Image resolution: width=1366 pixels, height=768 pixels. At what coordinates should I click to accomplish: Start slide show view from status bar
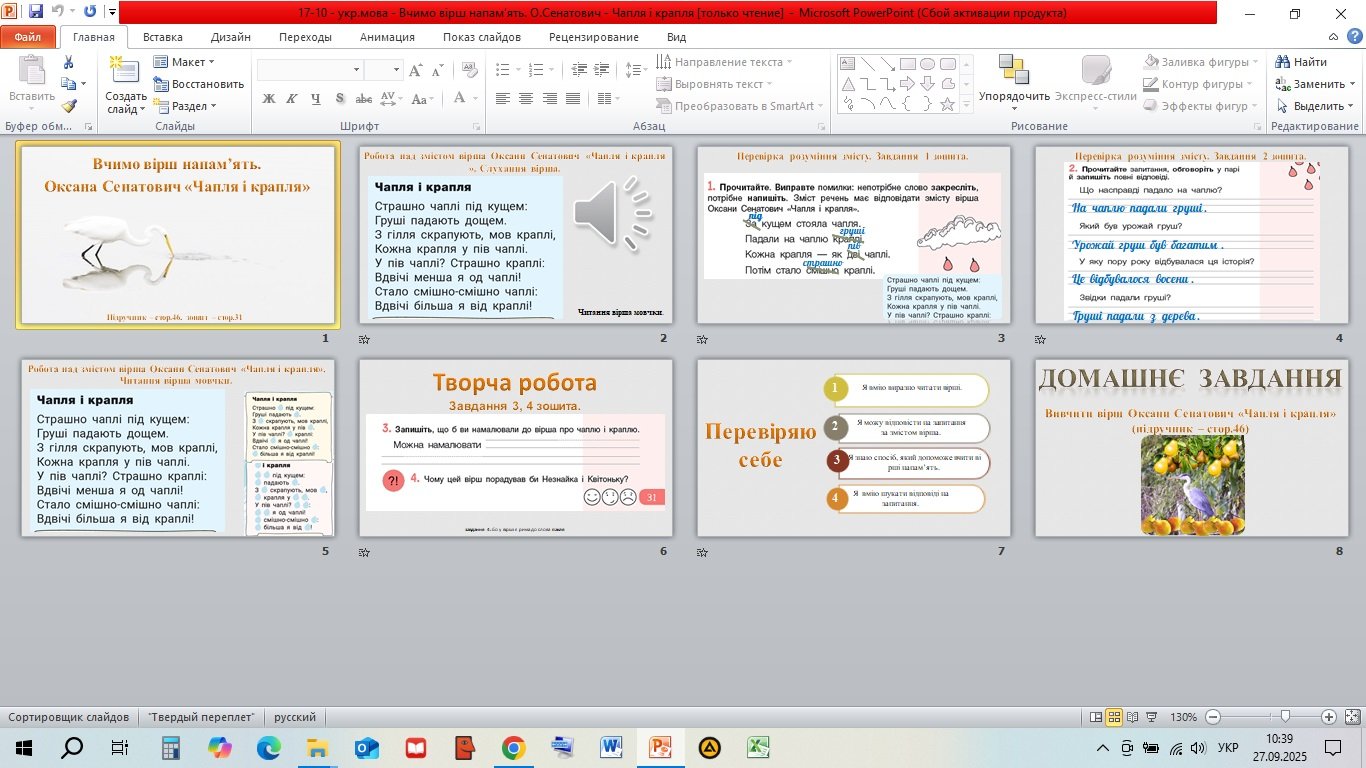(x=1149, y=717)
